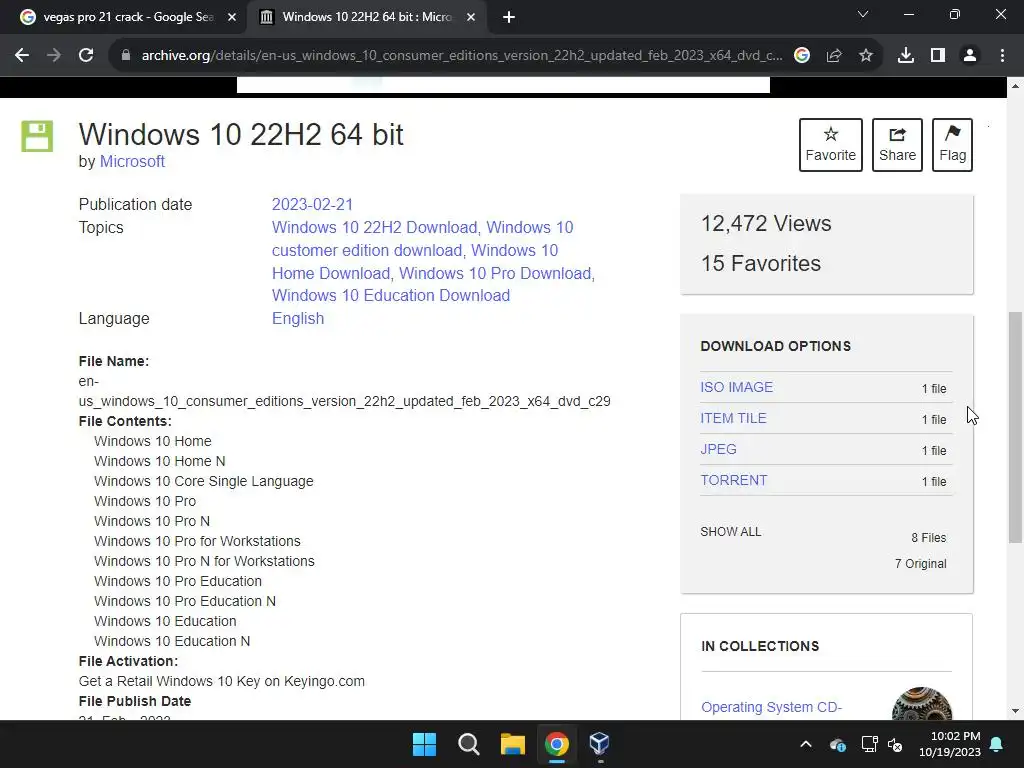The height and width of the screenshot is (768, 1024).
Task: Click Windows 10 Core Single Language line
Action: point(204,481)
